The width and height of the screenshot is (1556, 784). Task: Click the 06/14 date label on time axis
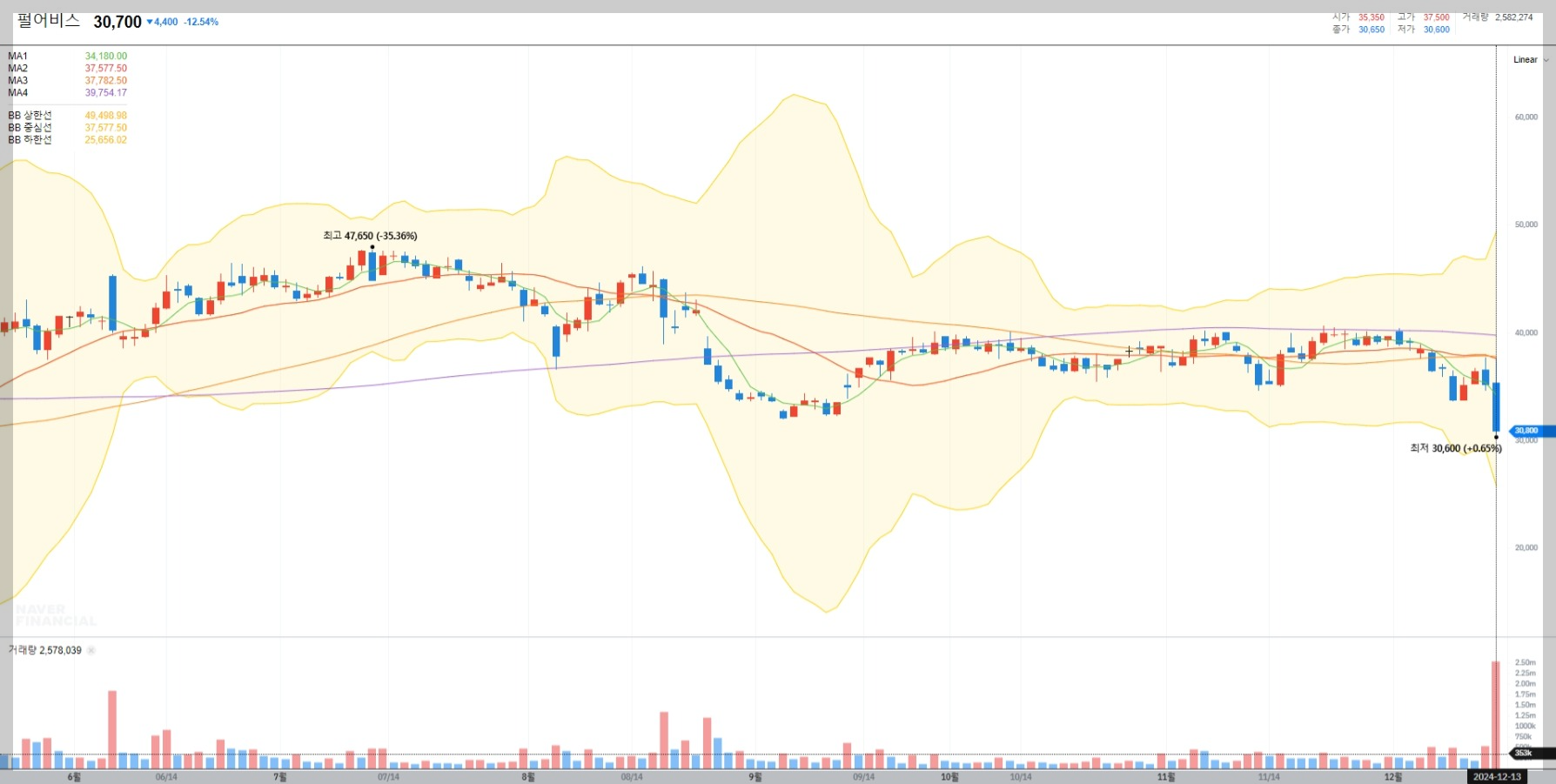[166, 777]
